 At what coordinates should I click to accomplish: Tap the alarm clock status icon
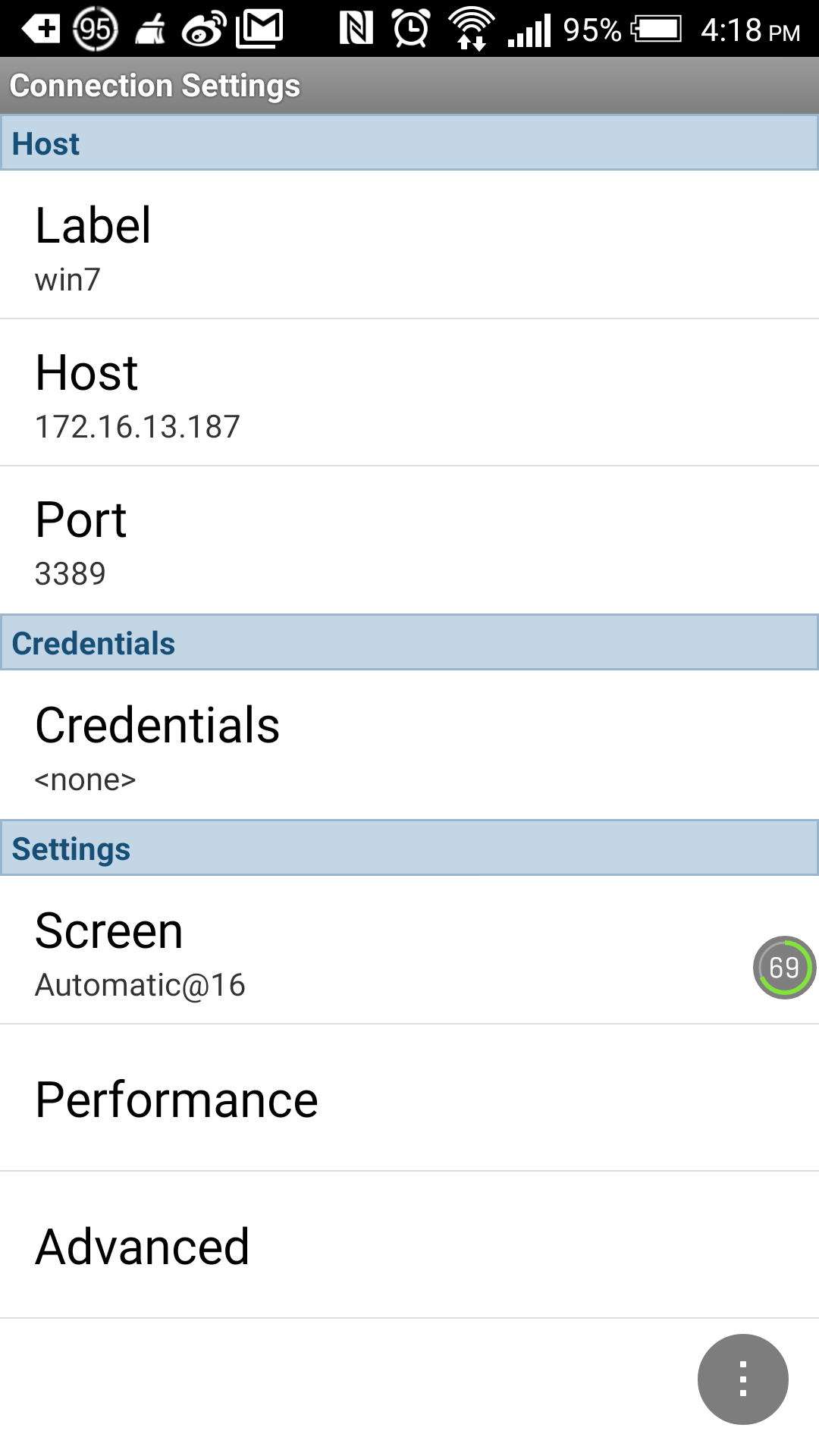pos(411,29)
